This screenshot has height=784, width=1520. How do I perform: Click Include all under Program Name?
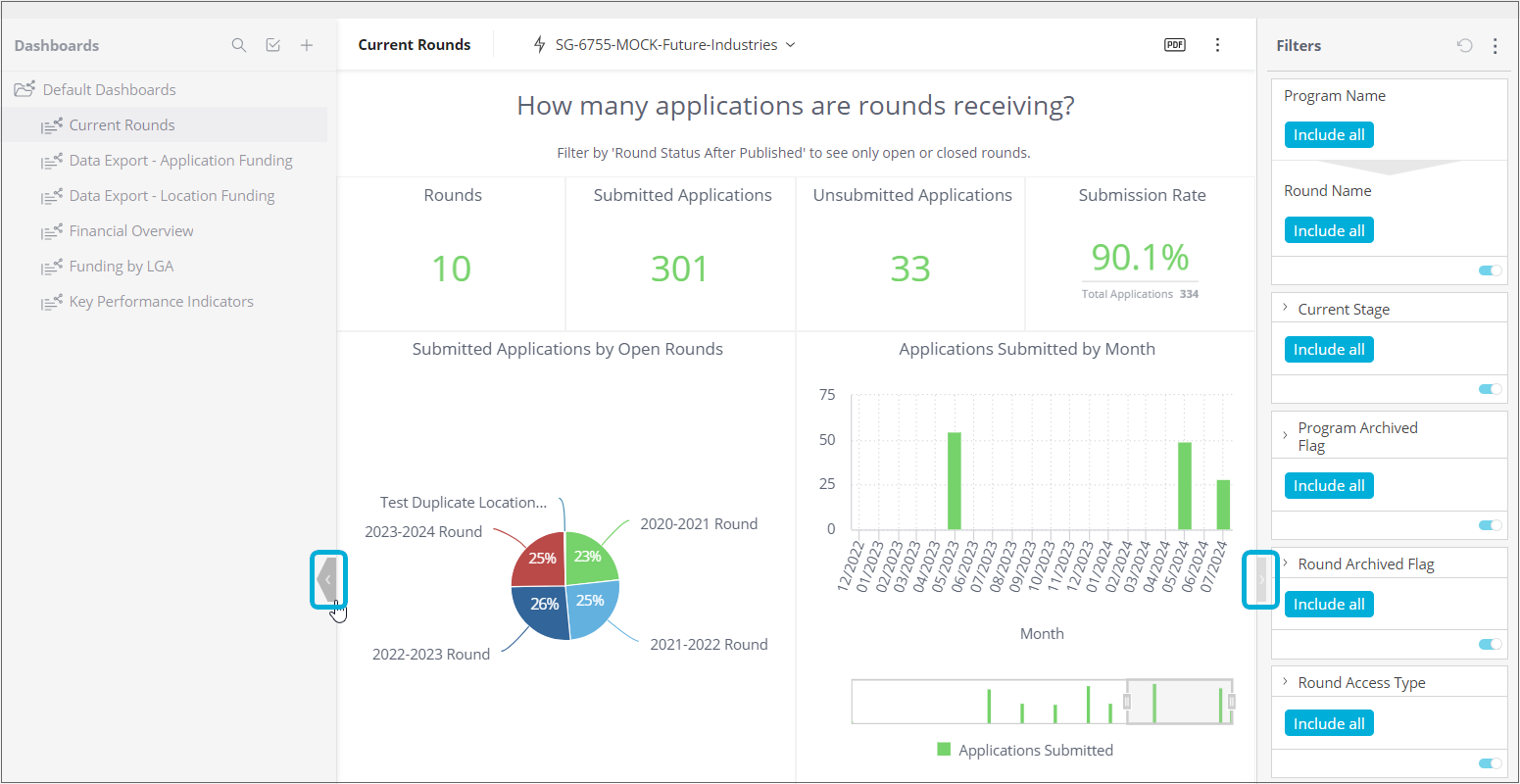[1328, 135]
